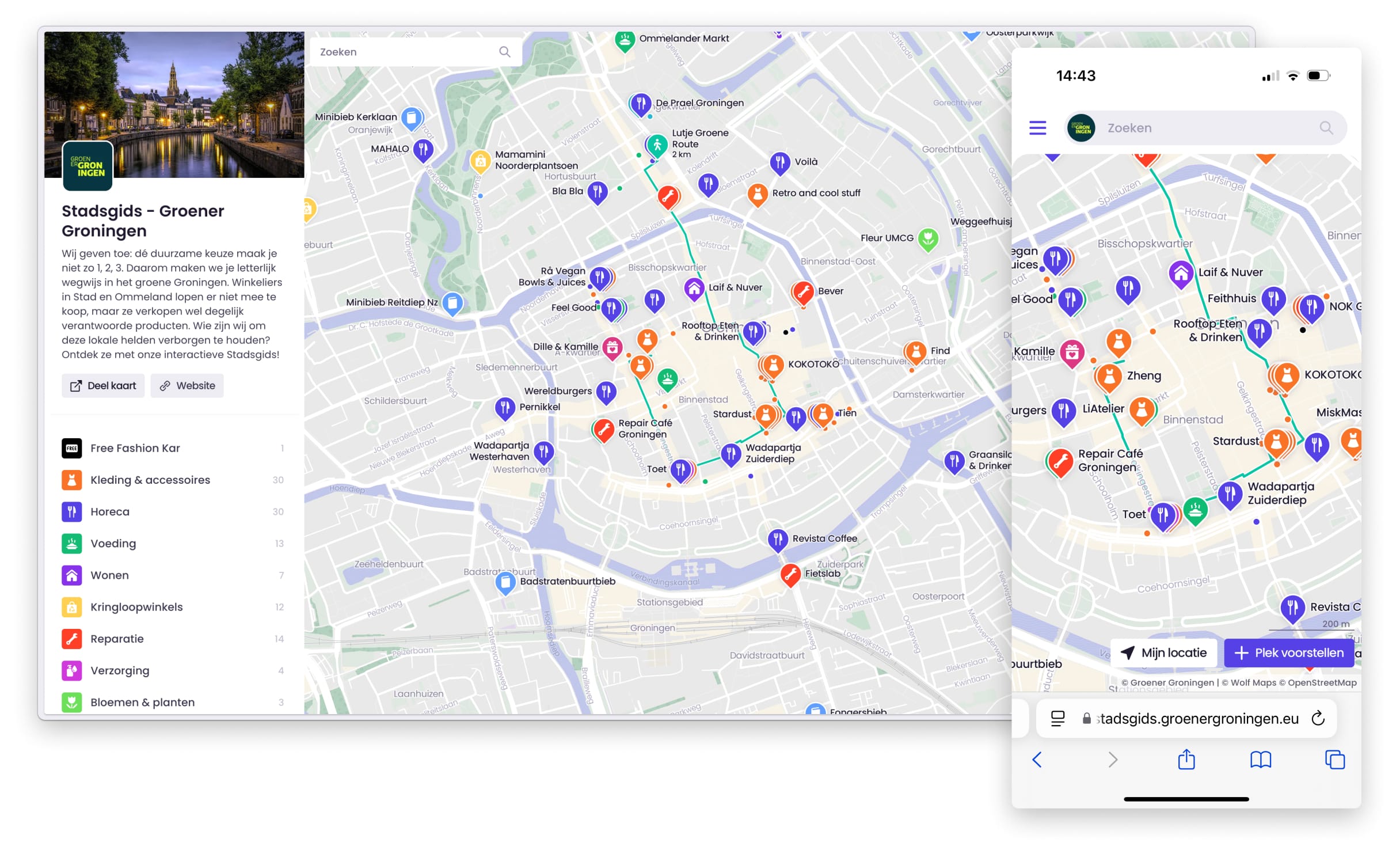Tap the Groener Groningen logo in the phone search bar
The height and width of the screenshot is (850, 1400).
tap(1081, 128)
